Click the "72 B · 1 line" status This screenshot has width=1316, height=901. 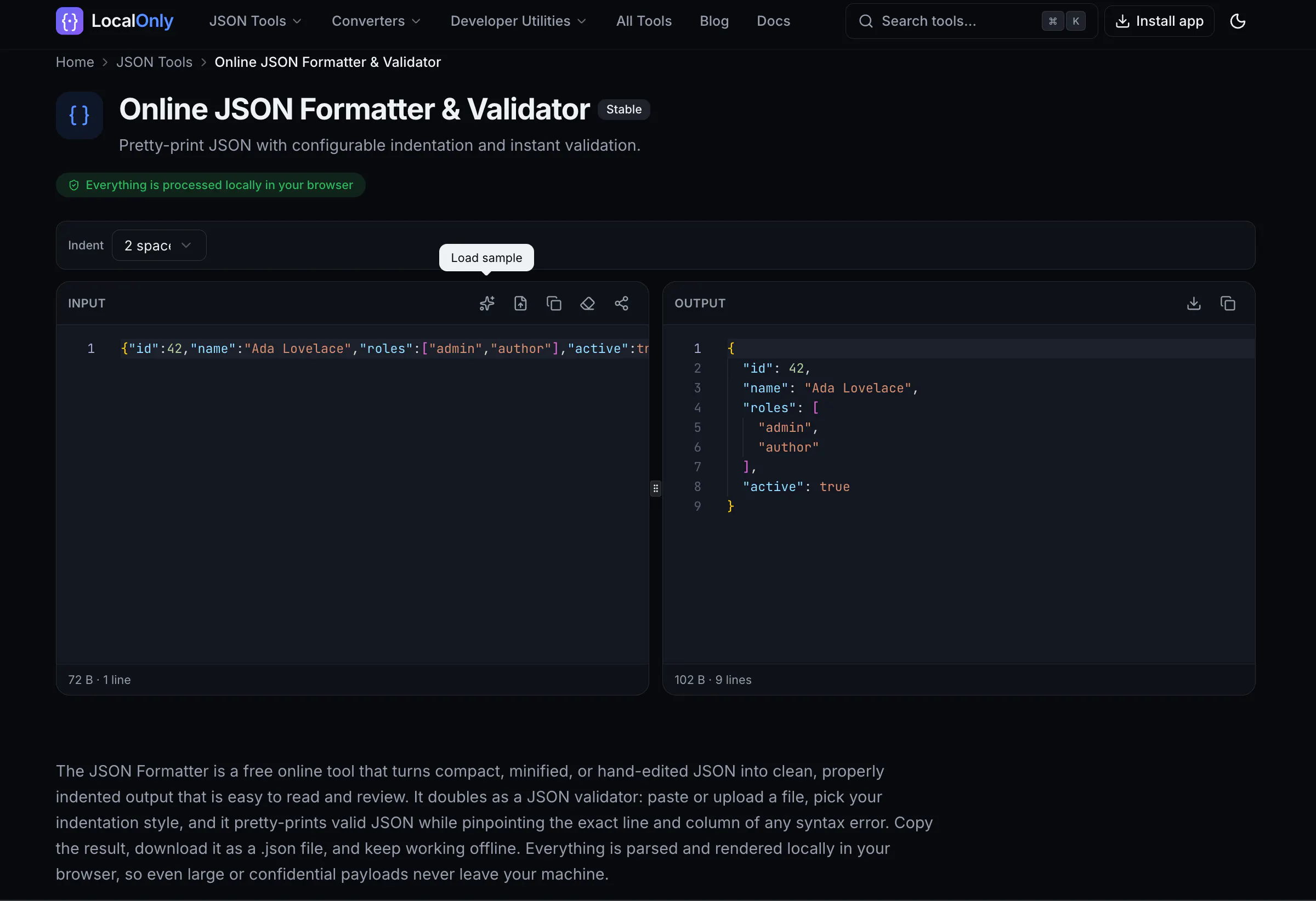coord(99,680)
